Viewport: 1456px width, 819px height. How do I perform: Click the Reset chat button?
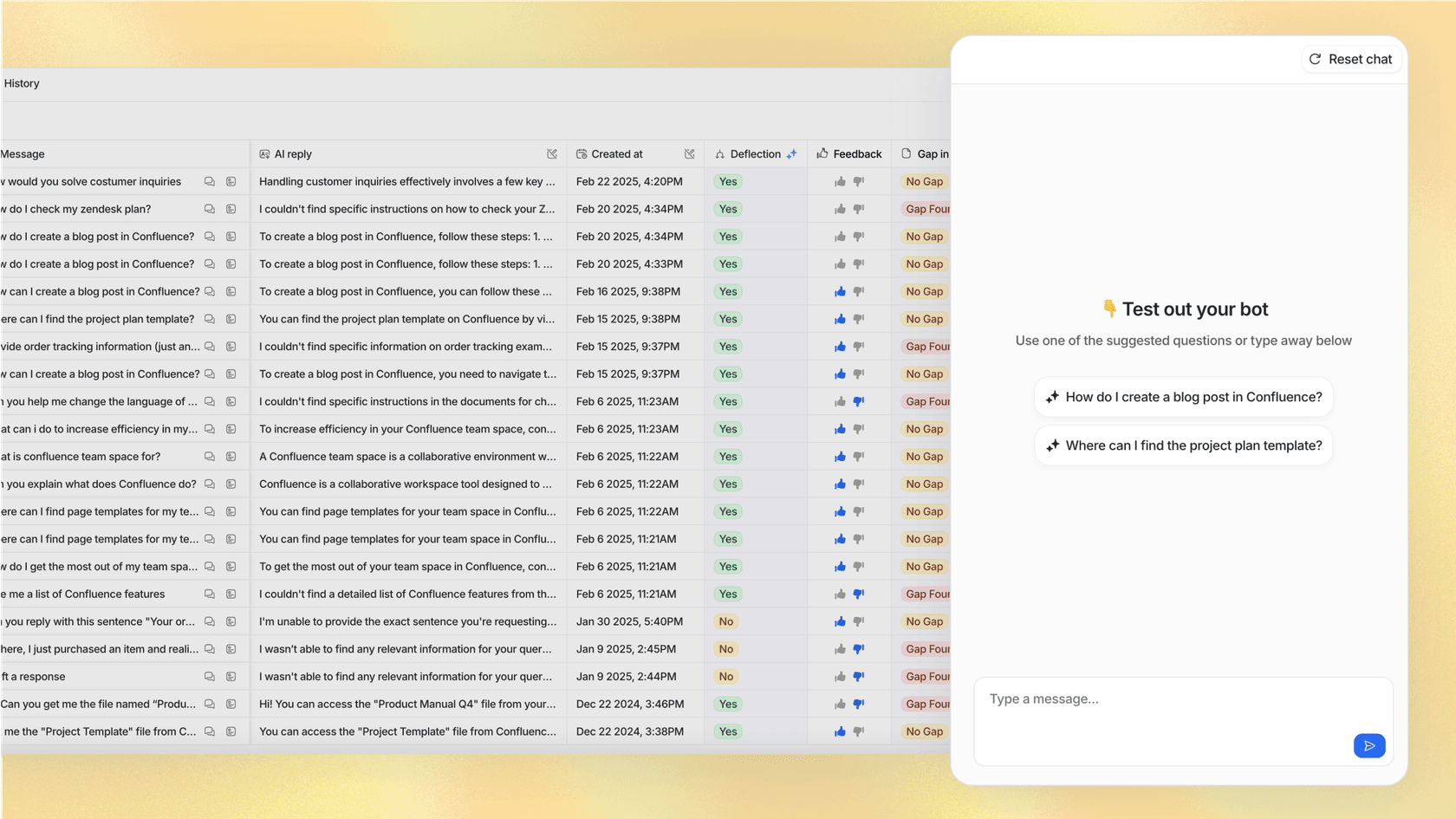[x=1350, y=59]
